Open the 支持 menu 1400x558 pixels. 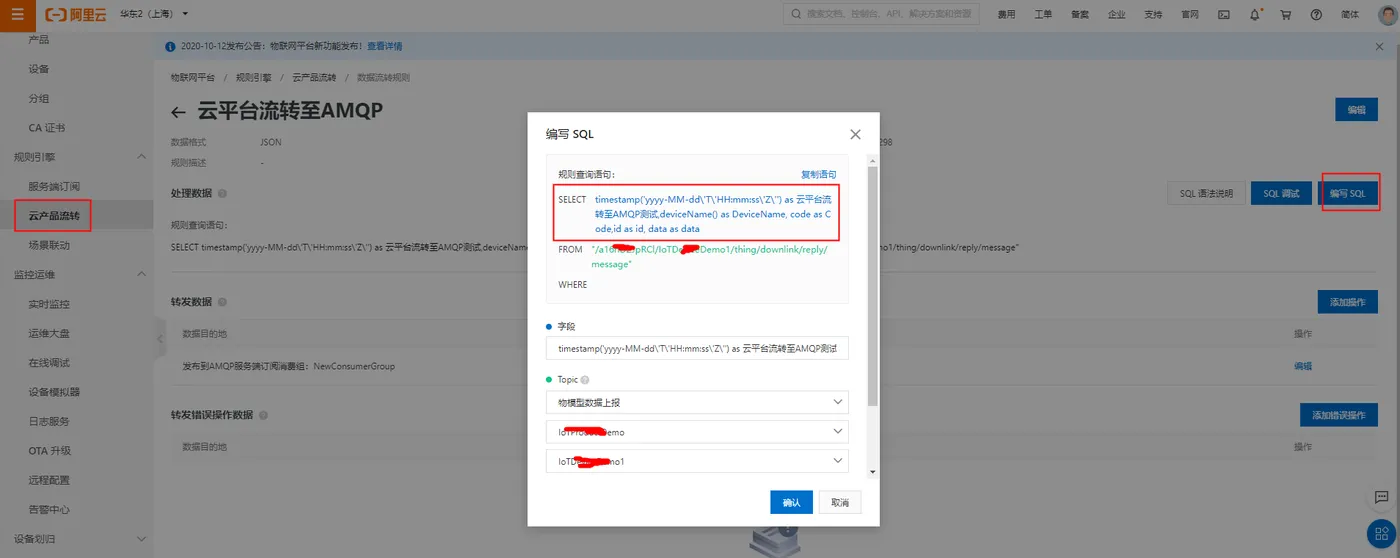click(x=1153, y=14)
